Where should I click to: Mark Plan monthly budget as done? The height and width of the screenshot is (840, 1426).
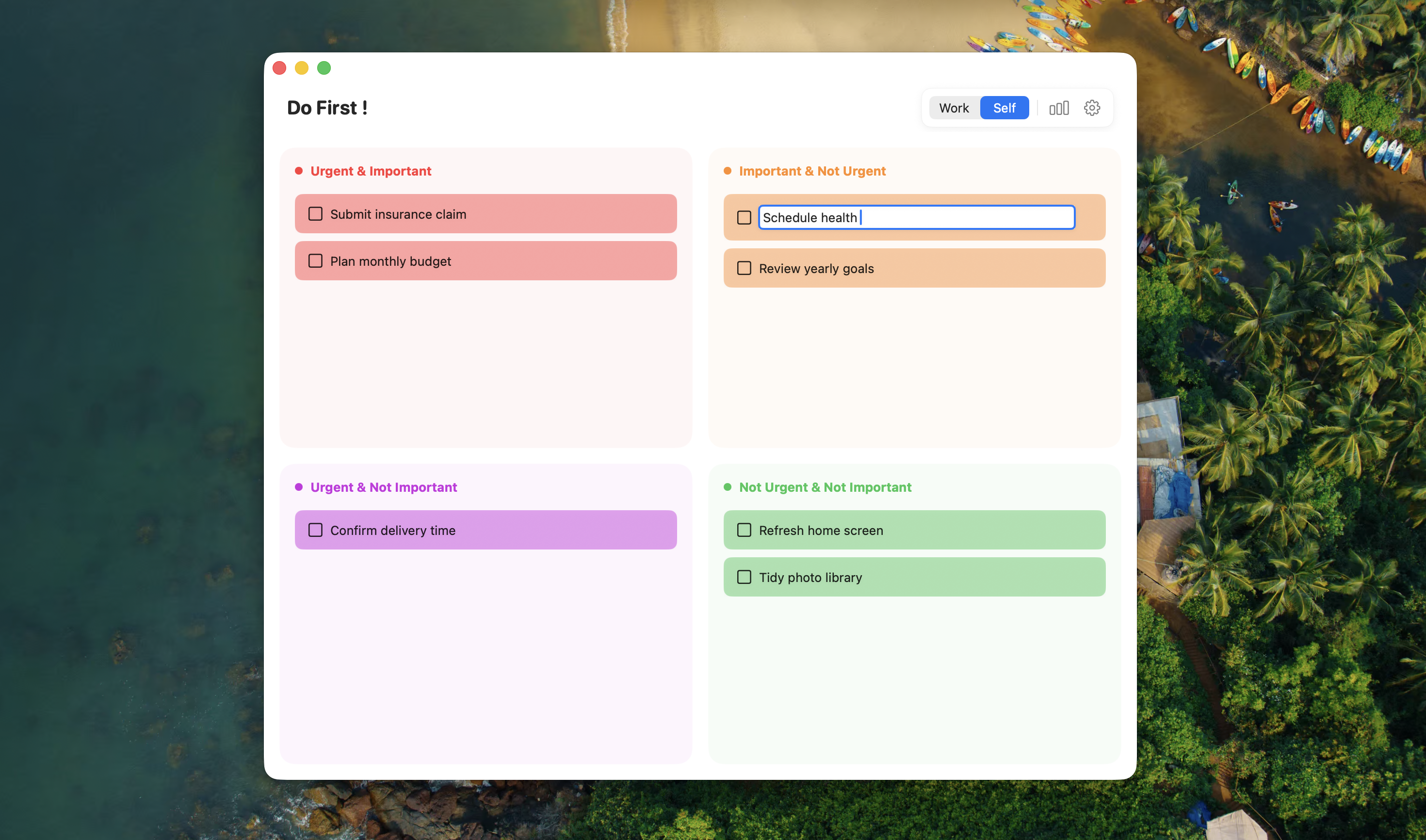(x=315, y=260)
